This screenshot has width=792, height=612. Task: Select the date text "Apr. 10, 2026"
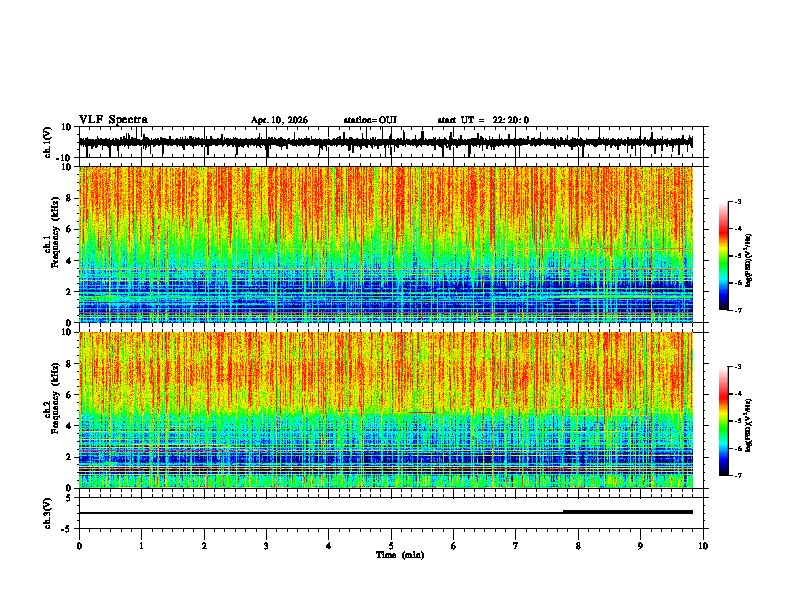(279, 120)
